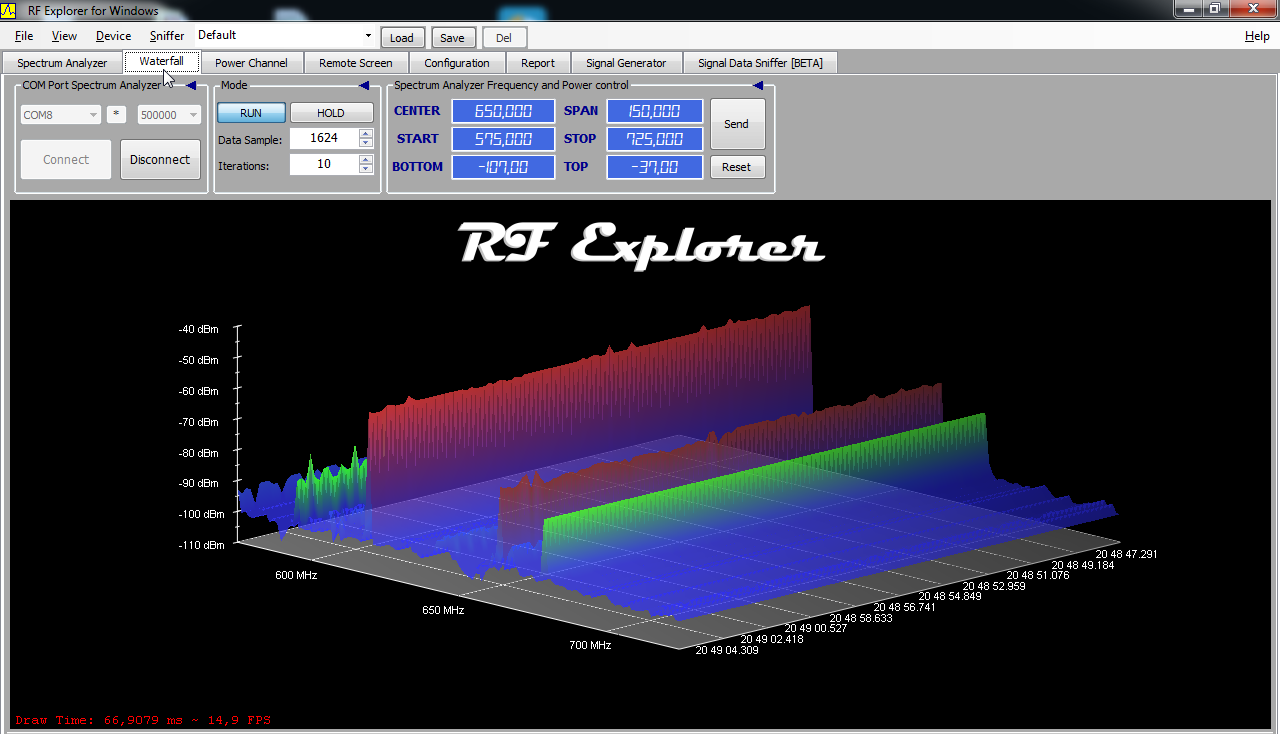Open the Device menu
The height and width of the screenshot is (734, 1280).
point(113,36)
